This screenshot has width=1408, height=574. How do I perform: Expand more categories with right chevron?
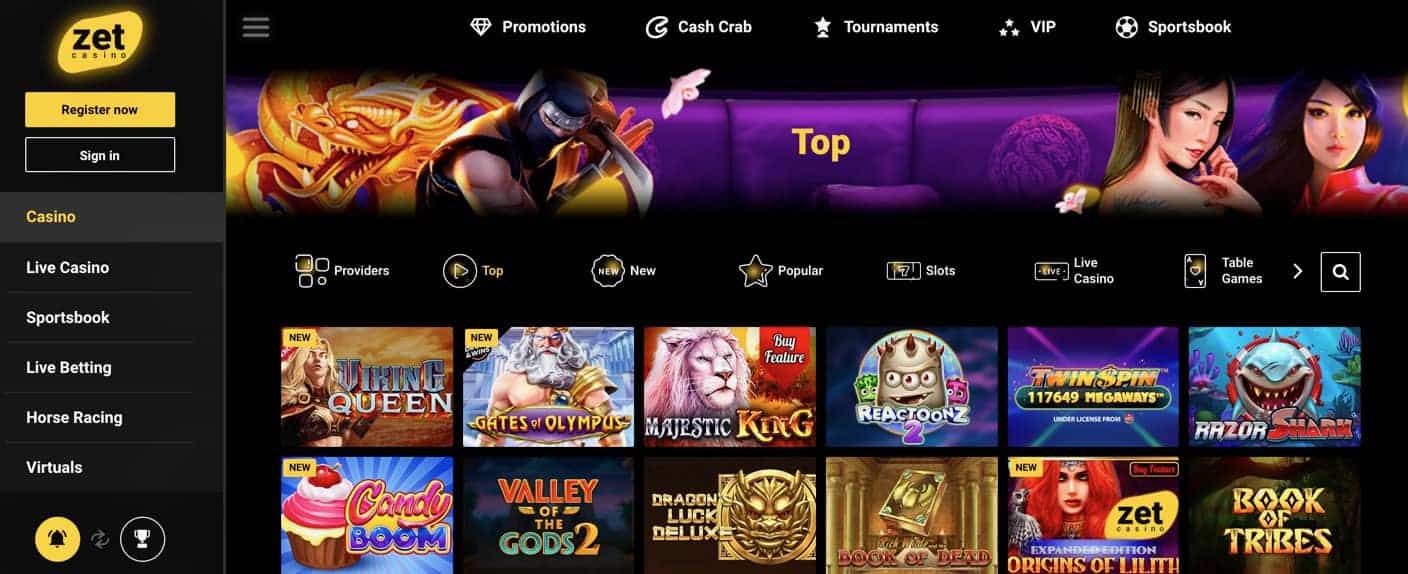point(1298,271)
